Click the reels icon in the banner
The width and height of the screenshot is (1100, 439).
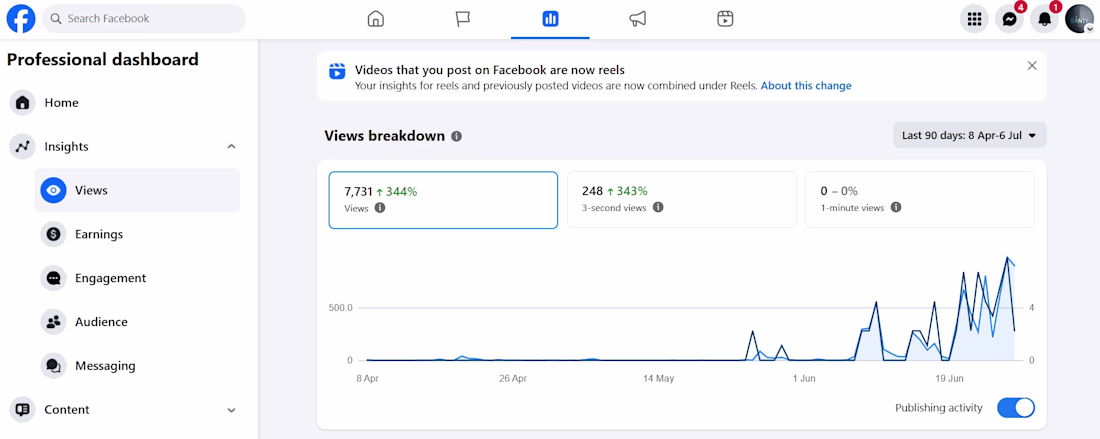(x=337, y=72)
